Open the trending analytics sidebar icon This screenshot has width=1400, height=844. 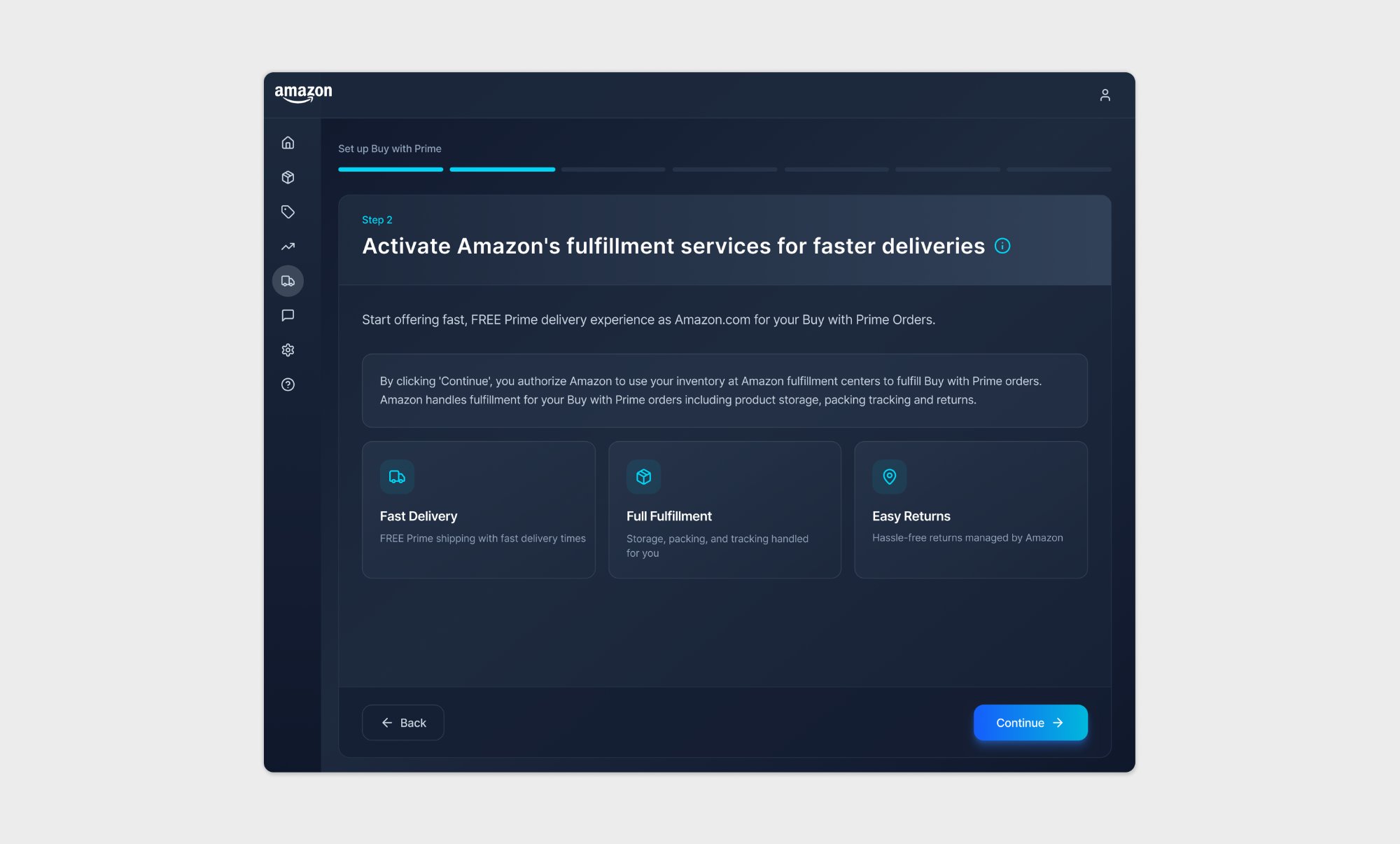click(288, 247)
